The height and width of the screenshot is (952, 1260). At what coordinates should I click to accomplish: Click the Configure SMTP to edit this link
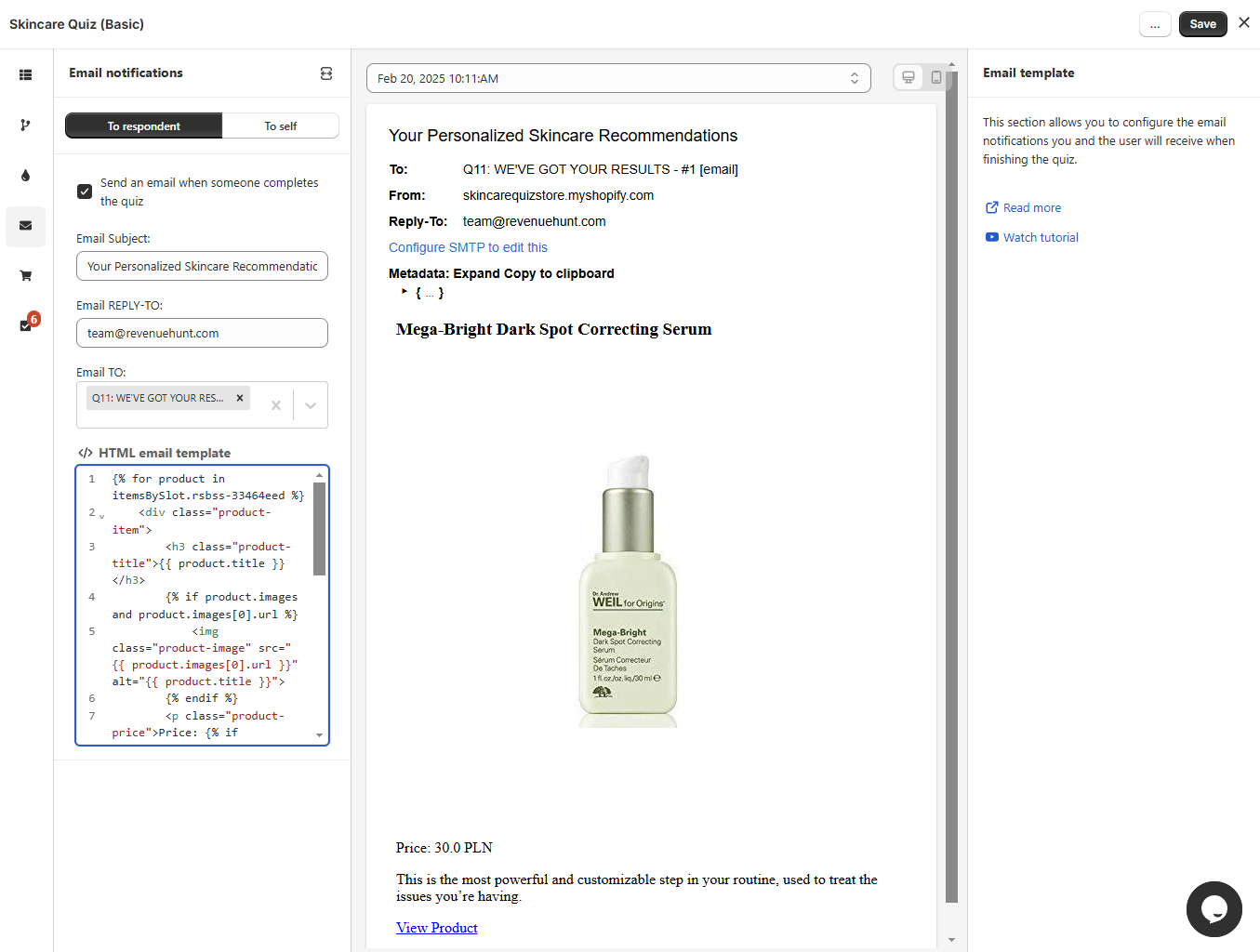(x=468, y=247)
